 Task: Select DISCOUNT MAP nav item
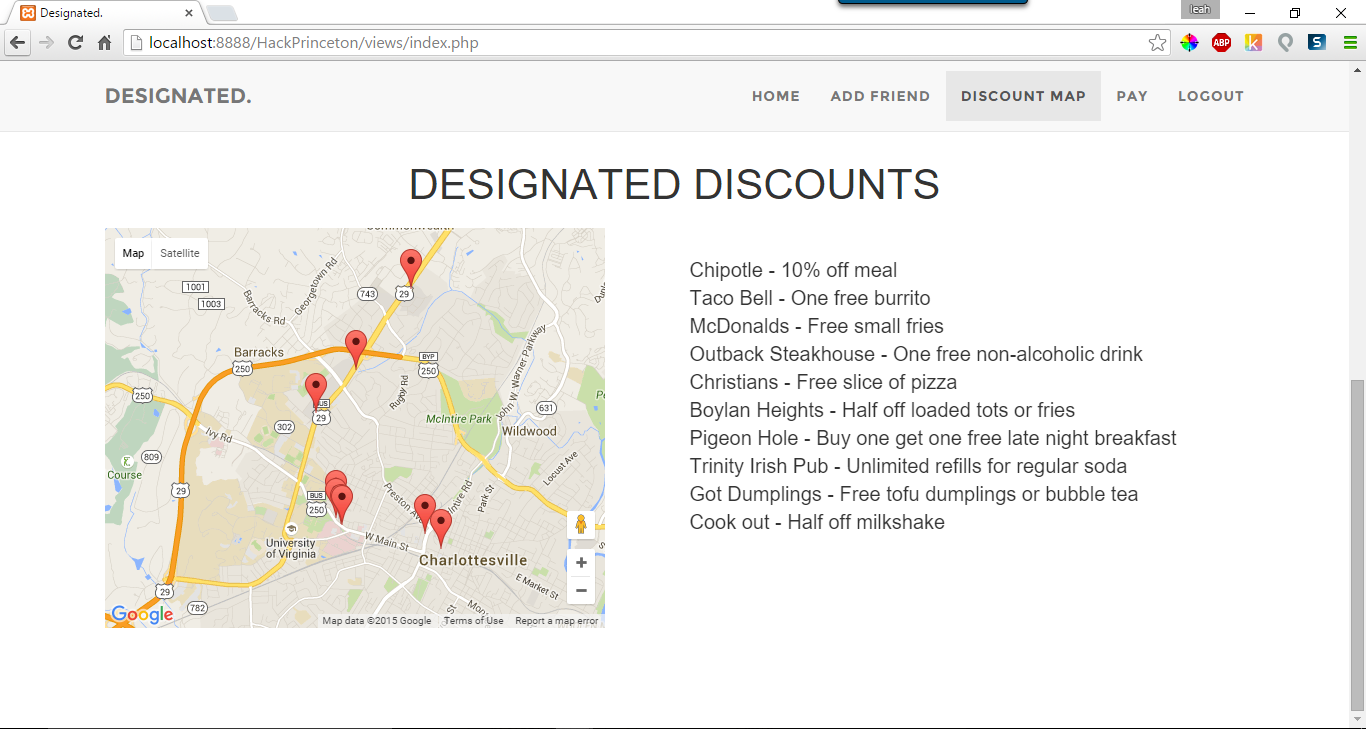(1023, 96)
